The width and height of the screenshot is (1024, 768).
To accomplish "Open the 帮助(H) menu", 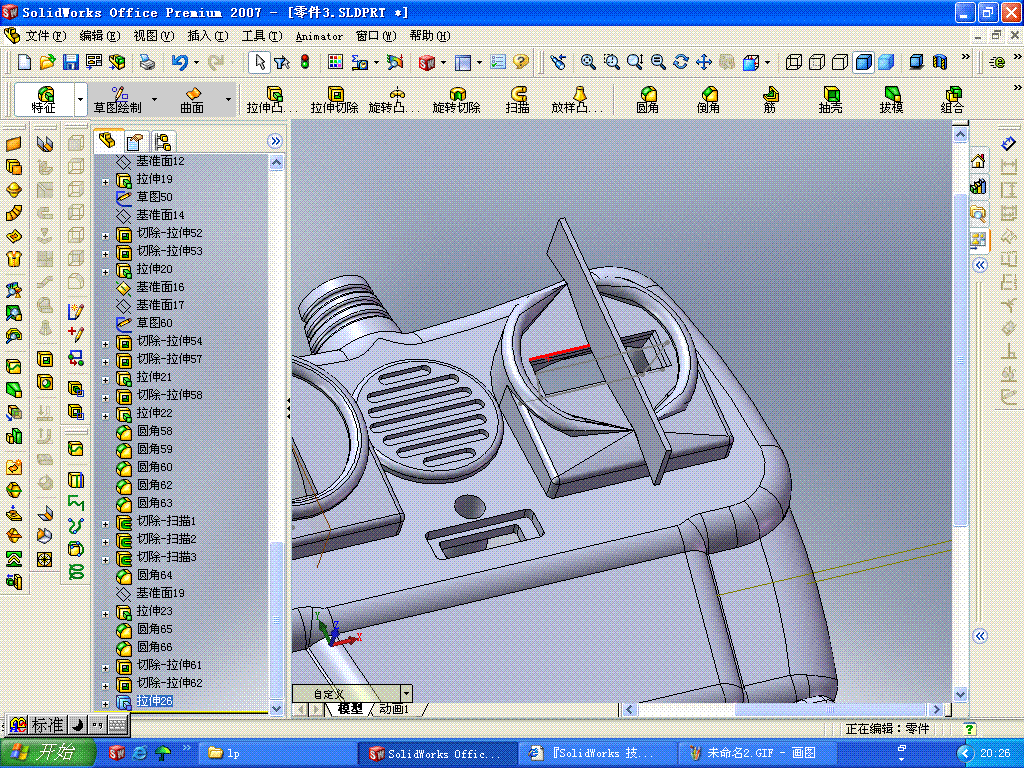I will pyautogui.click(x=430, y=36).
